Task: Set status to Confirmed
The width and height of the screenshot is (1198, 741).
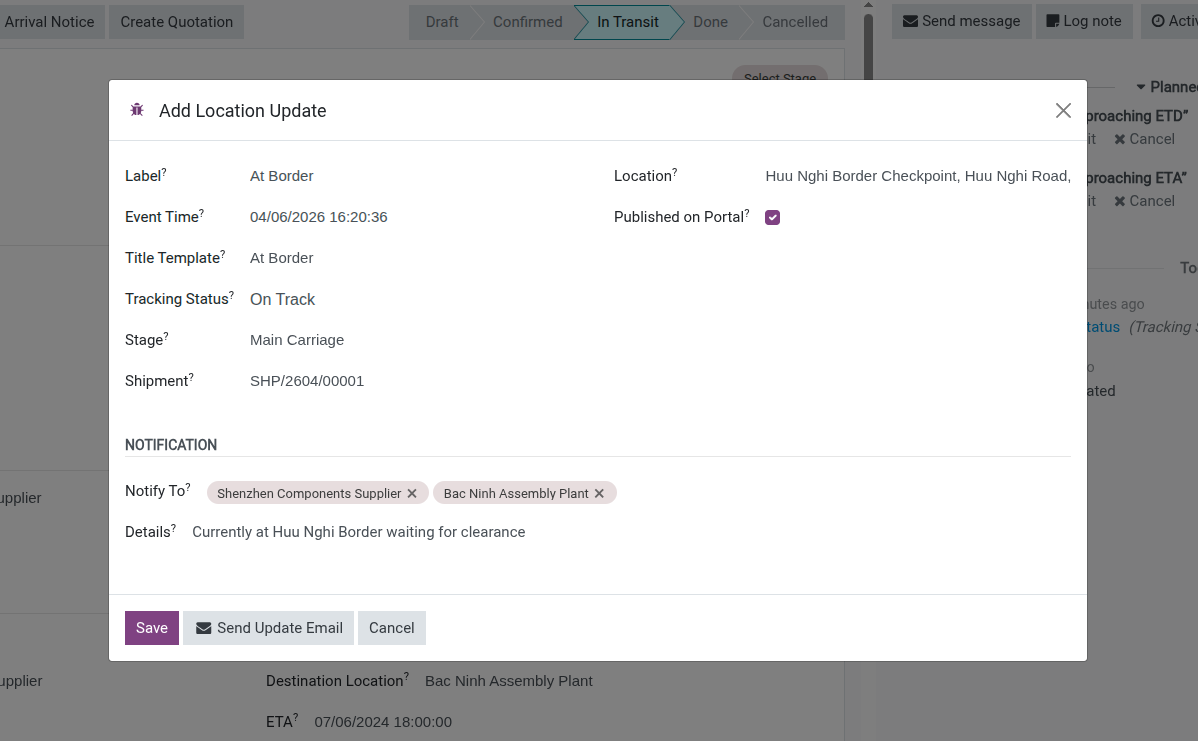Action: [x=527, y=22]
